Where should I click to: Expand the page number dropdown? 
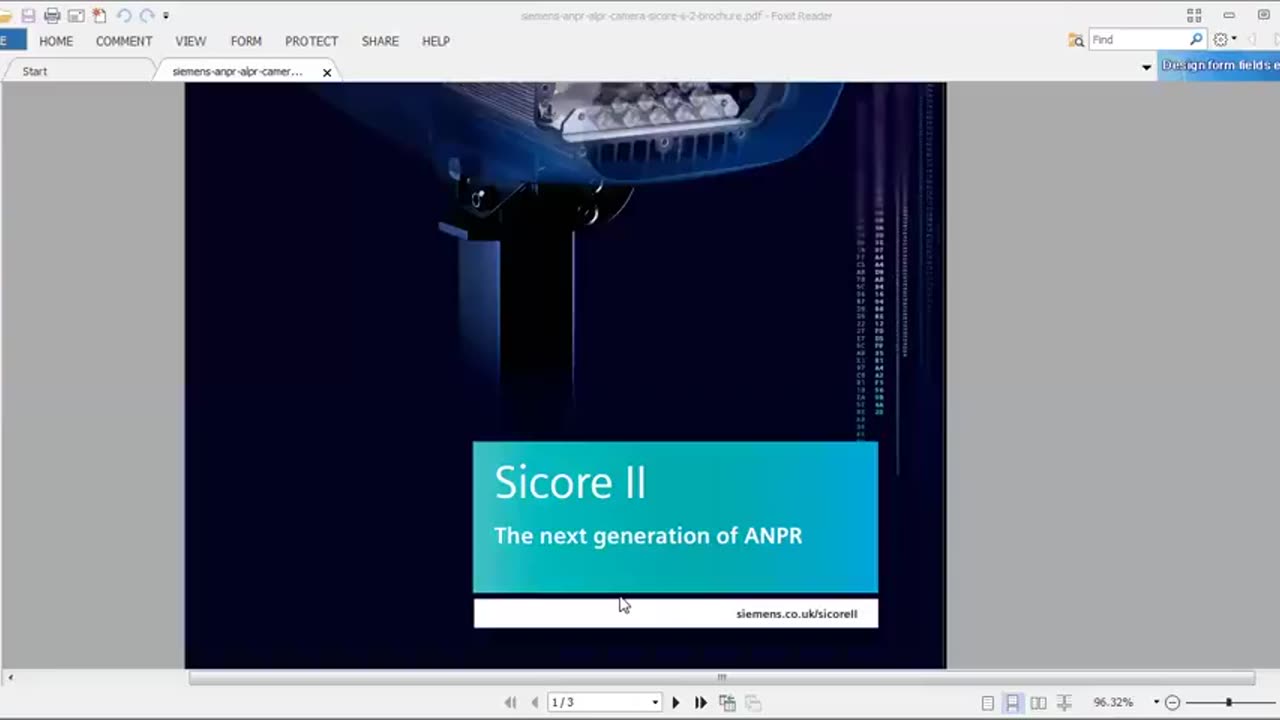pyautogui.click(x=655, y=703)
